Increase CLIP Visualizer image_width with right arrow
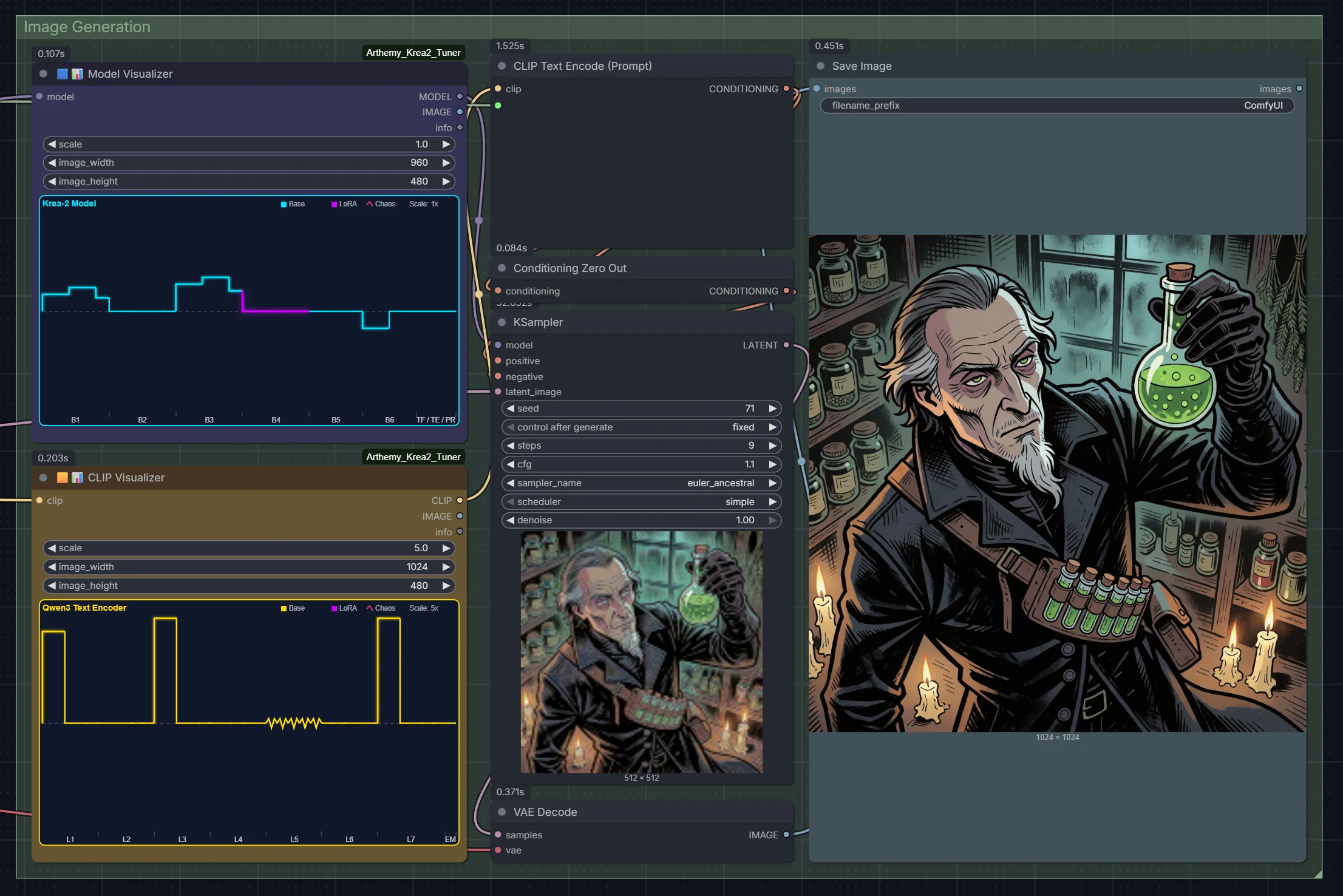This screenshot has height=896, width=1343. tap(446, 567)
